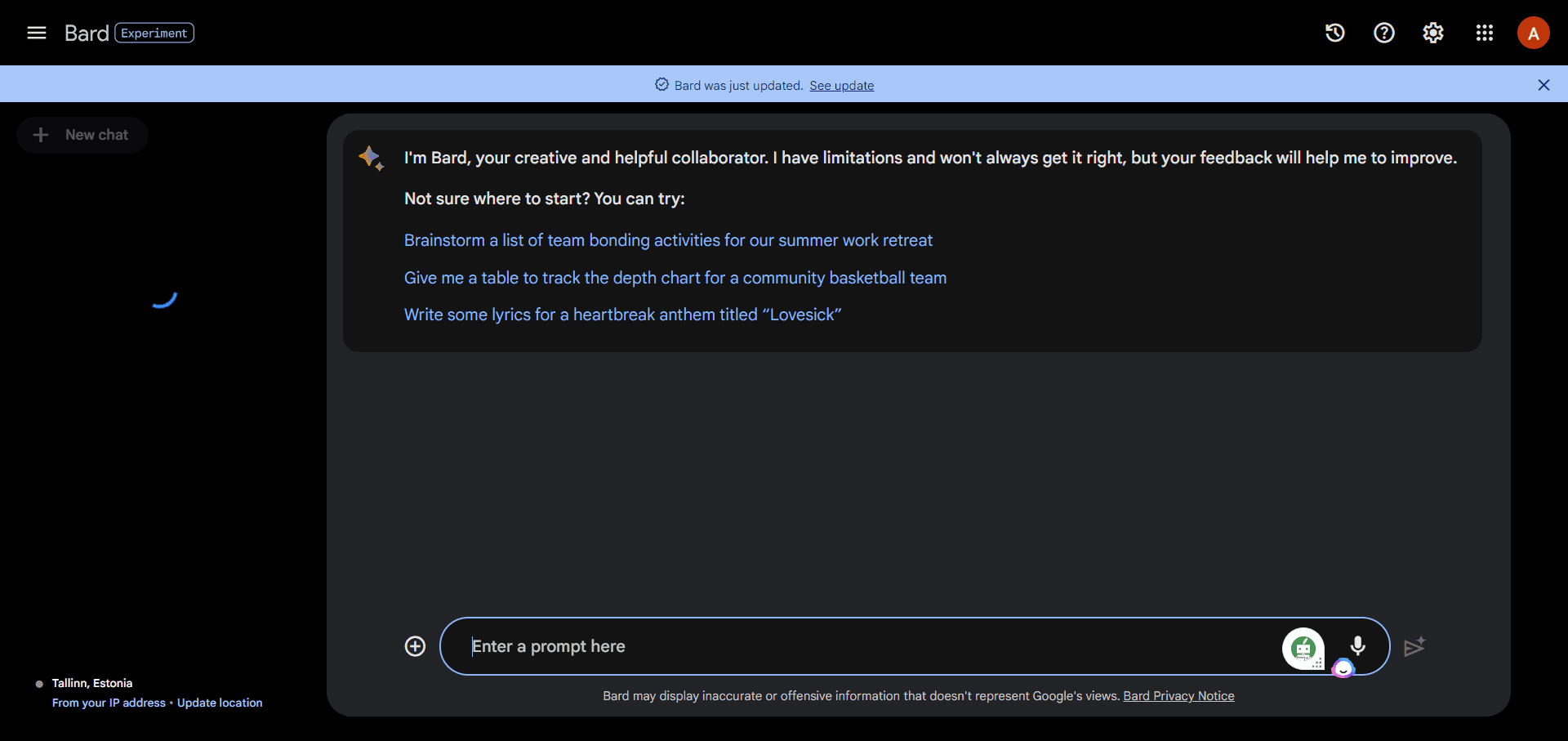The image size is (1568, 741).
Task: Open the settings gear icon
Action: [1433, 33]
